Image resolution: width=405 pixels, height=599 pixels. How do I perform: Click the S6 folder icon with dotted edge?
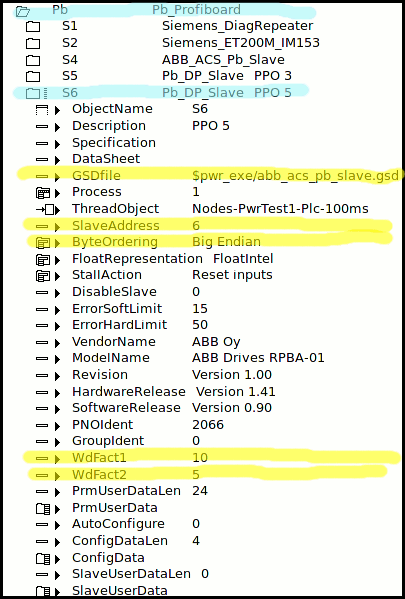[x=36, y=93]
